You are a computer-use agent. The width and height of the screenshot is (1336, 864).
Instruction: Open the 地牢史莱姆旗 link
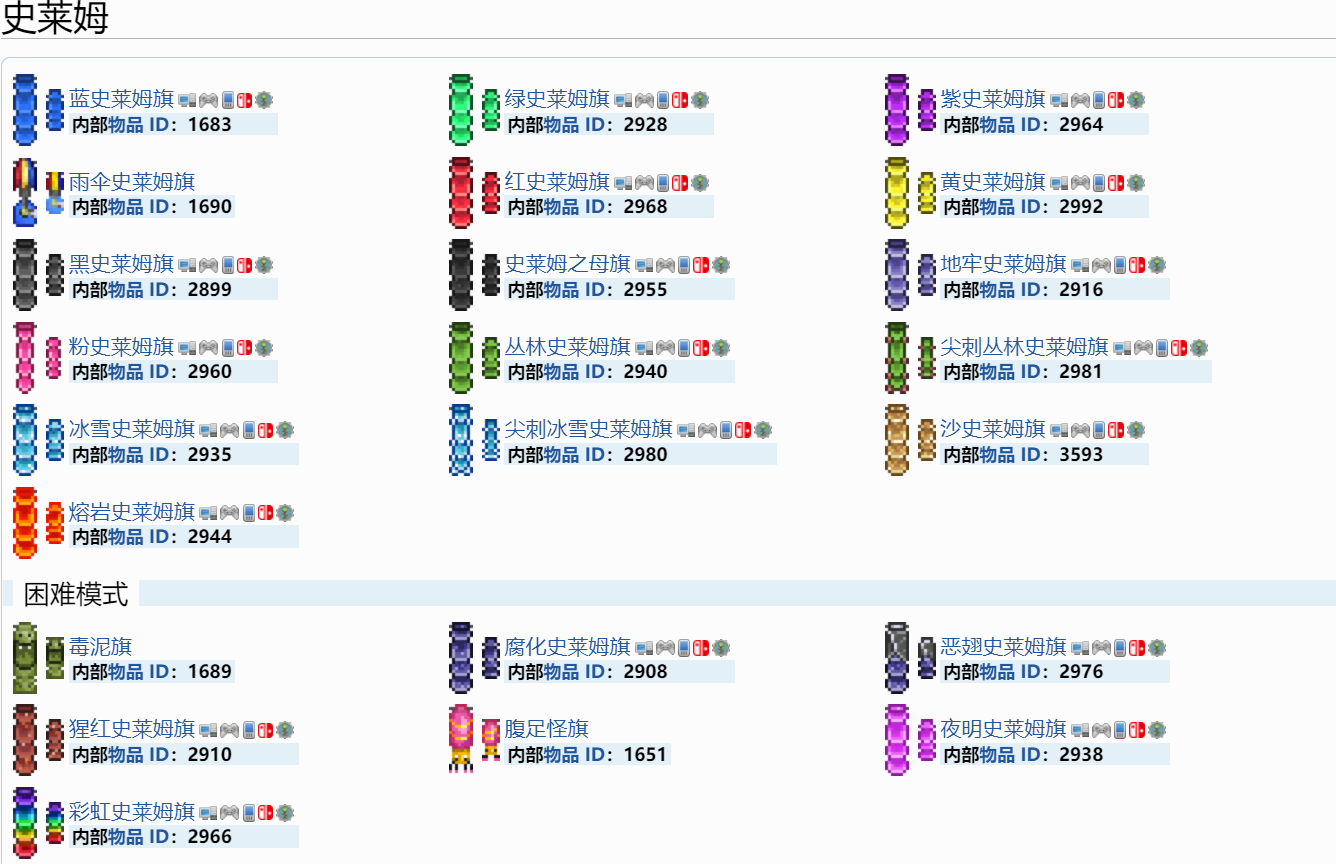pyautogui.click(x=1003, y=264)
